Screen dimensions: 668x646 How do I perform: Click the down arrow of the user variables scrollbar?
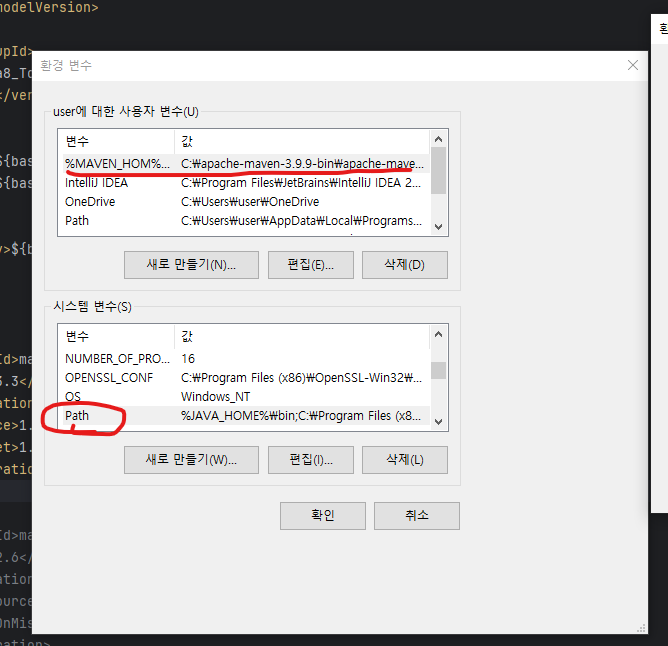pyautogui.click(x=438, y=227)
